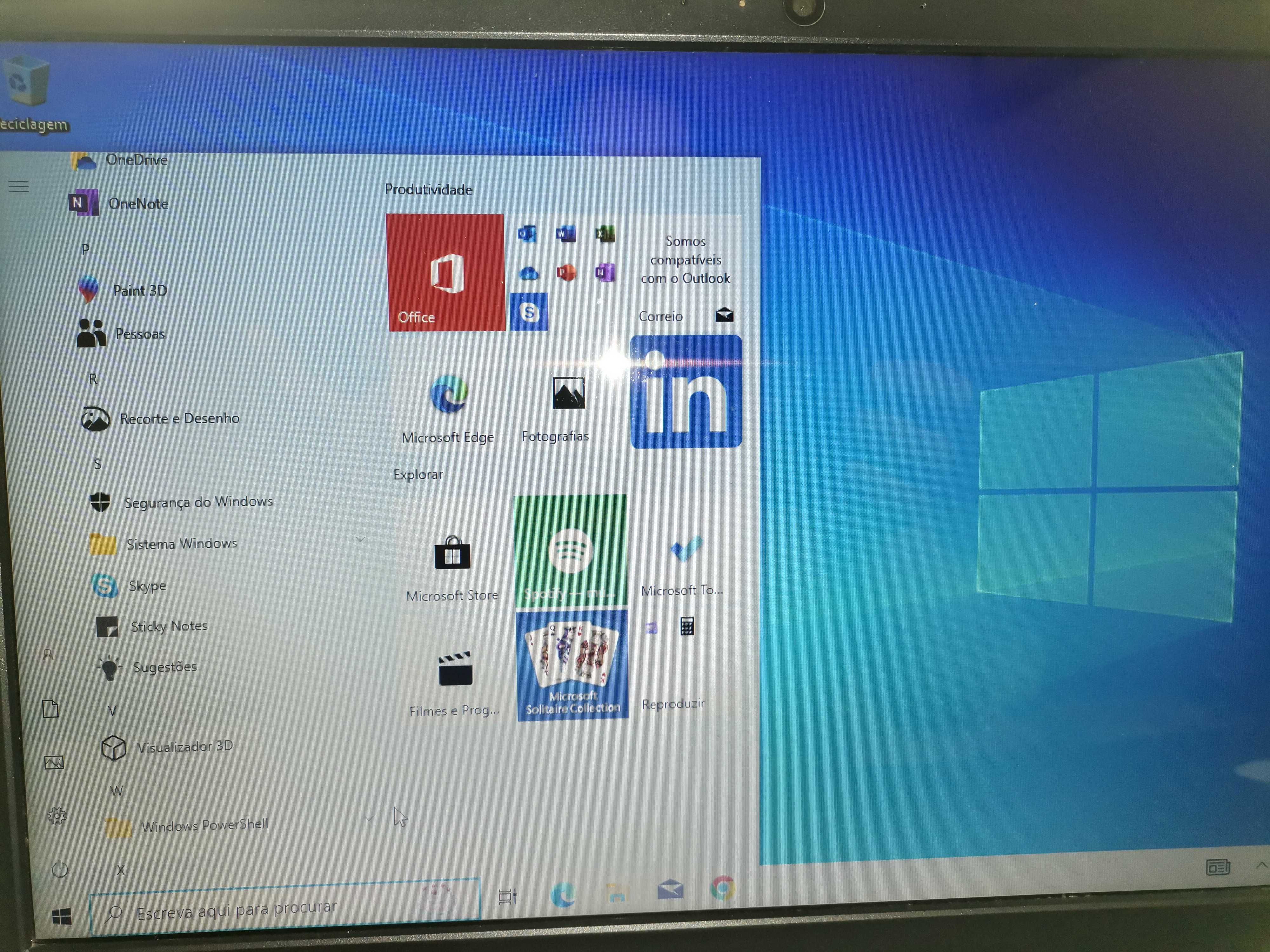Image resolution: width=1270 pixels, height=952 pixels.
Task: Jump to letter R section header
Action: pos(93,379)
